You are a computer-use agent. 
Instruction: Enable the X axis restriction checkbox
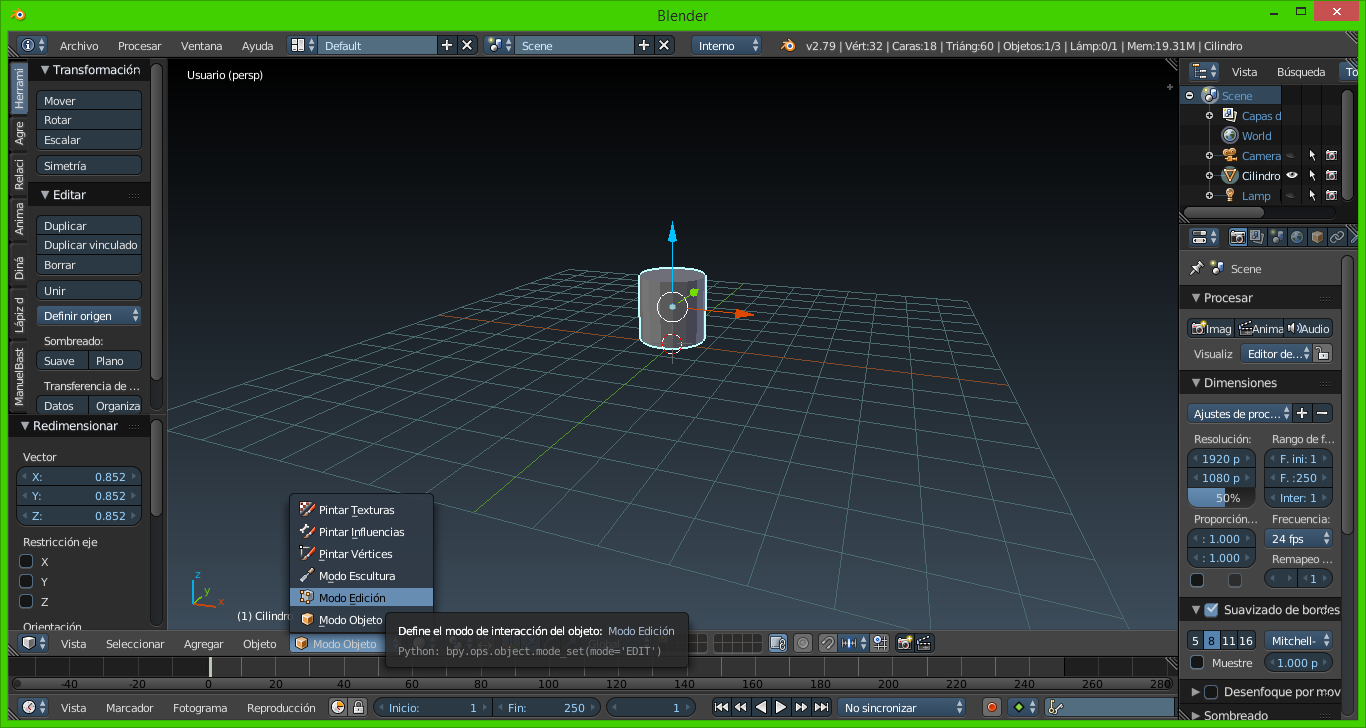(x=27, y=562)
